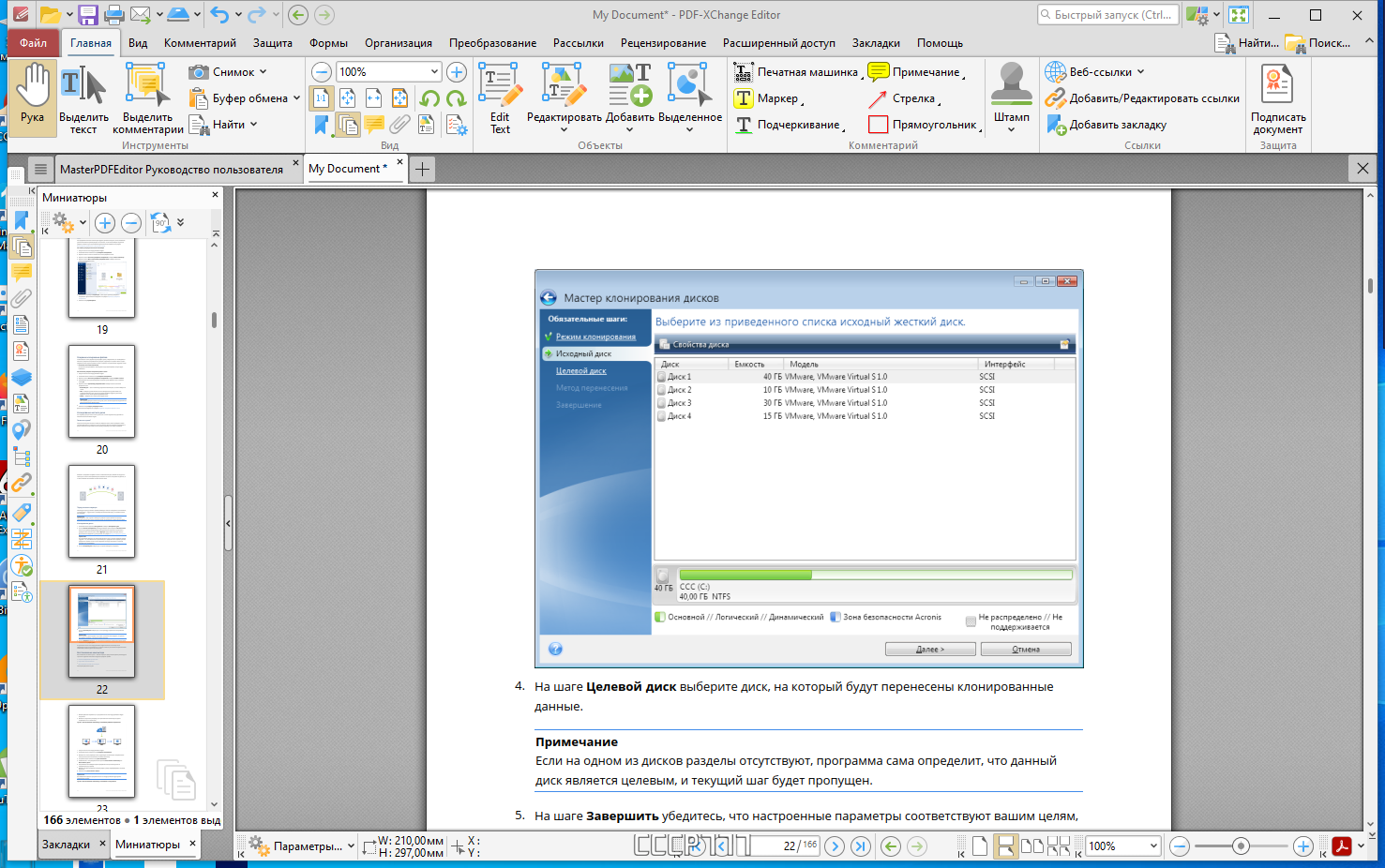
Task: Activate the Выделить текст tool
Action: [x=83, y=98]
